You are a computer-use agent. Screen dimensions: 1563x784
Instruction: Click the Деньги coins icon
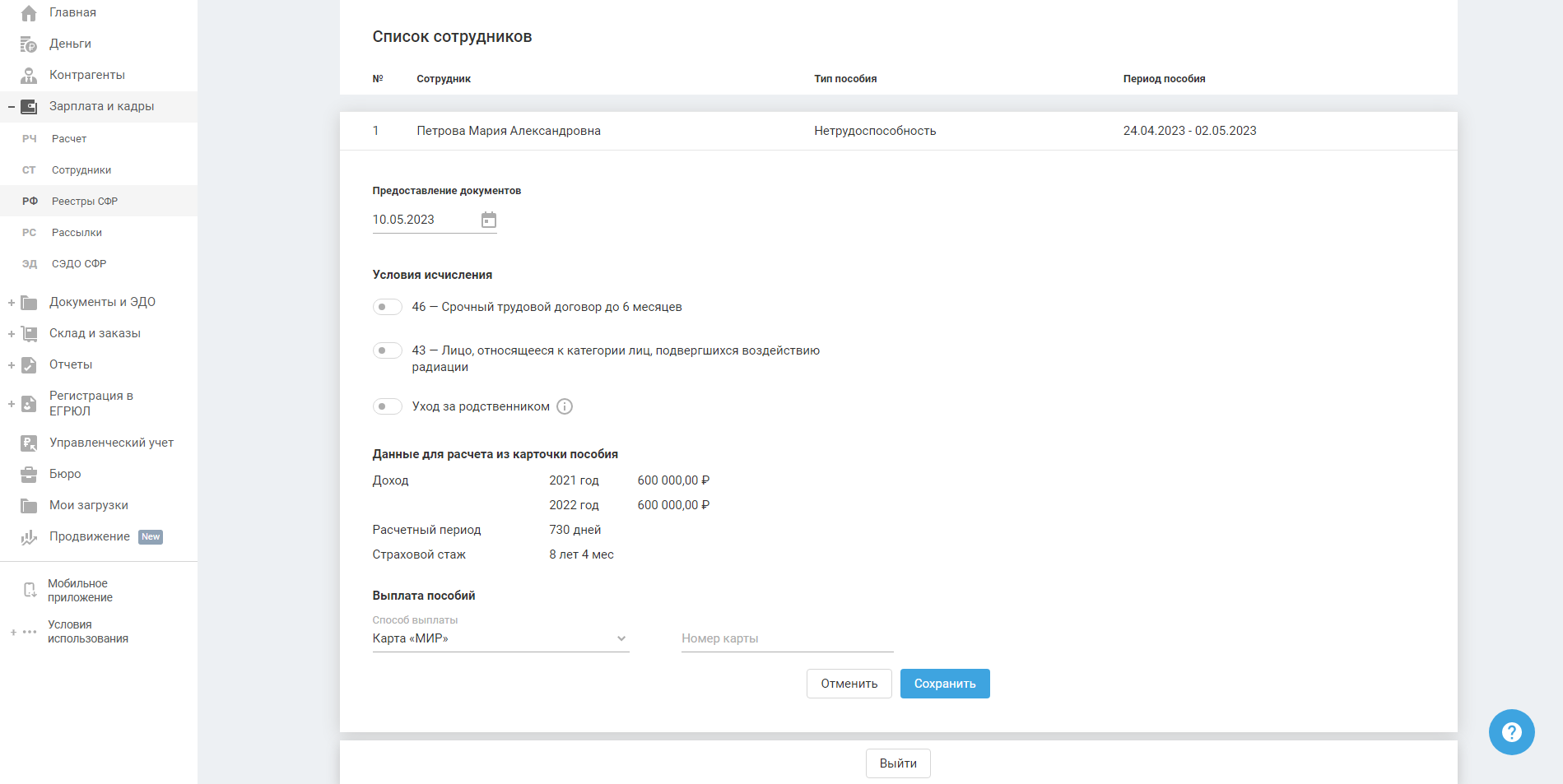[29, 44]
